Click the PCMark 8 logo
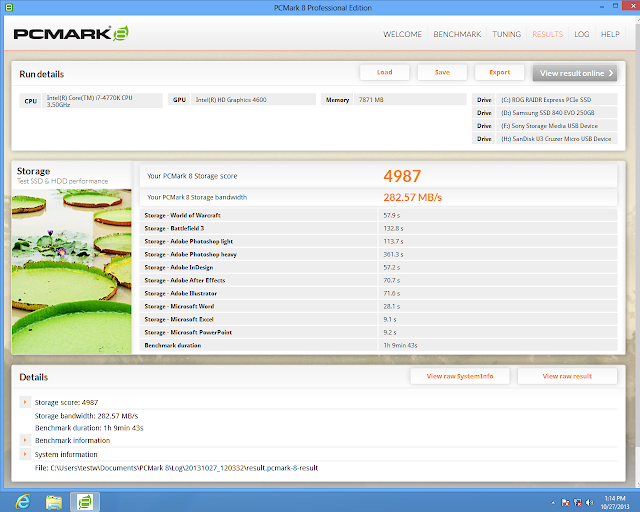The image size is (640, 512). [71, 33]
